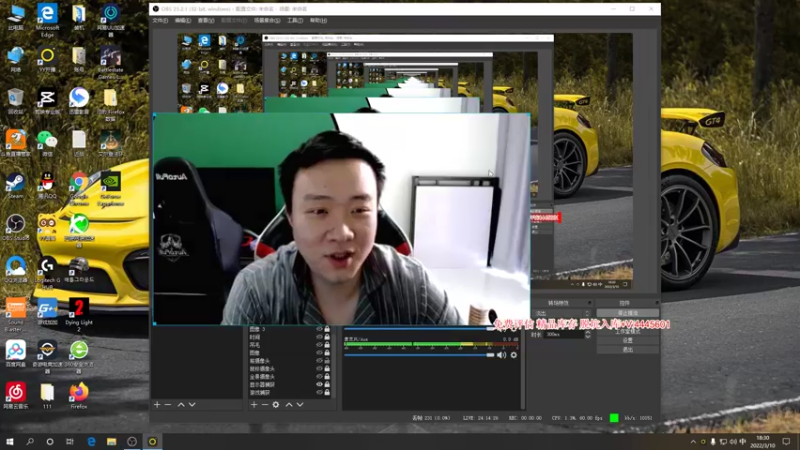Open audio mixer settings via the gear icon
The image size is (800, 450).
click(514, 355)
